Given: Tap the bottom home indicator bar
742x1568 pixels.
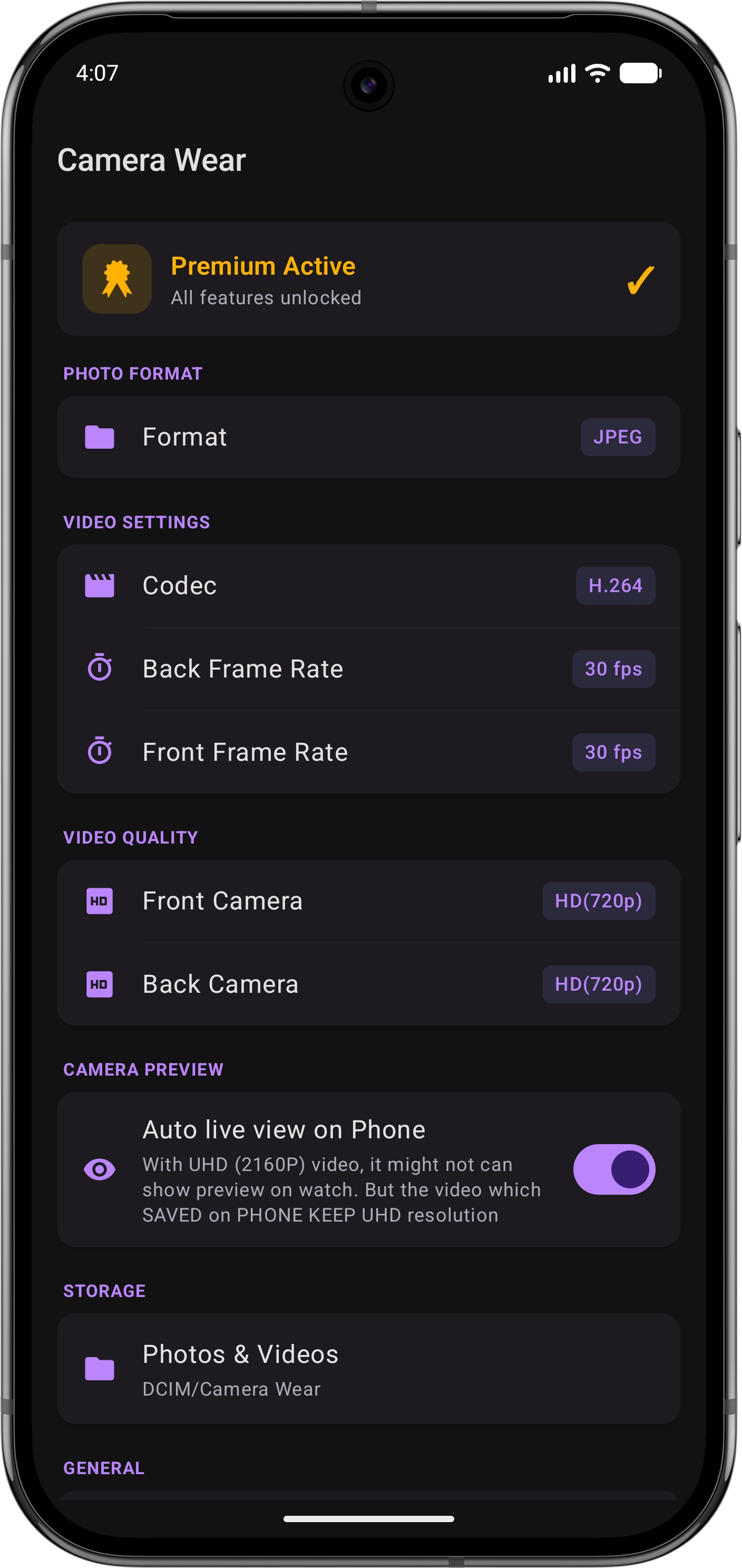Looking at the screenshot, I should [x=368, y=1518].
